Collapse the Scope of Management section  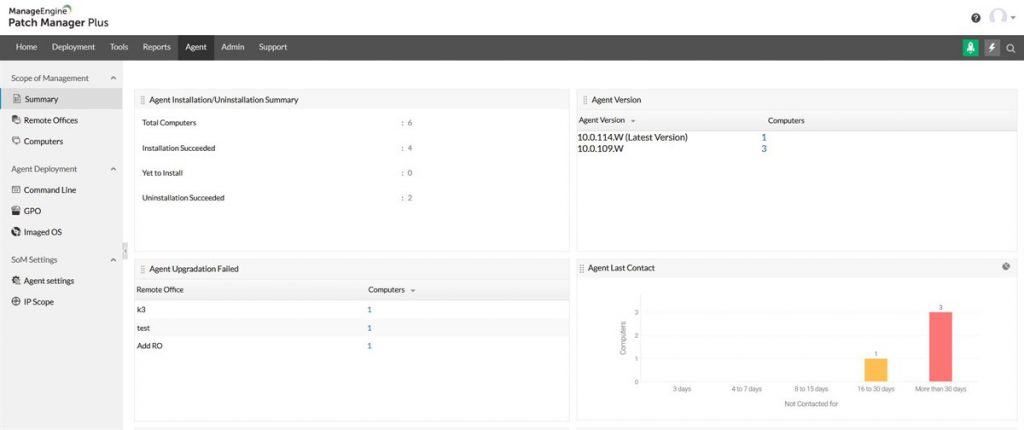pos(113,78)
